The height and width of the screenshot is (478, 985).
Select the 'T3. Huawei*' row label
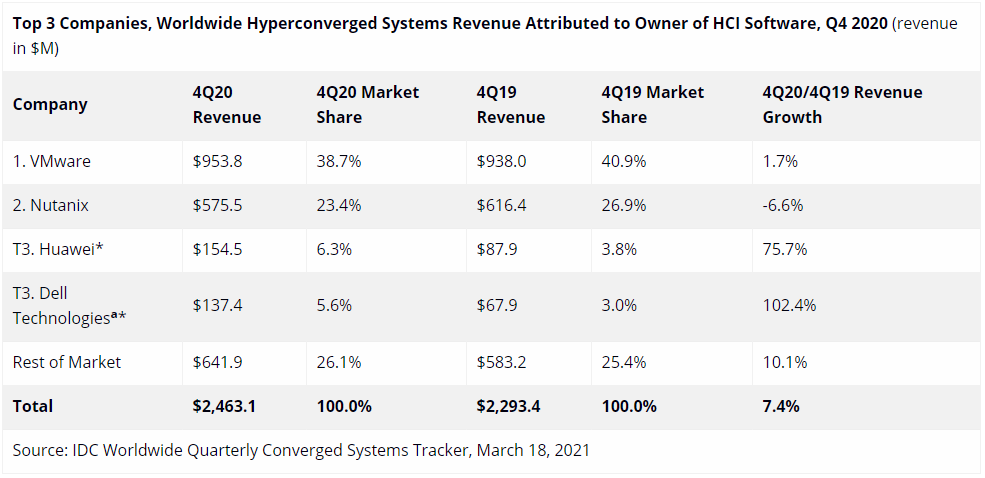pos(58,249)
